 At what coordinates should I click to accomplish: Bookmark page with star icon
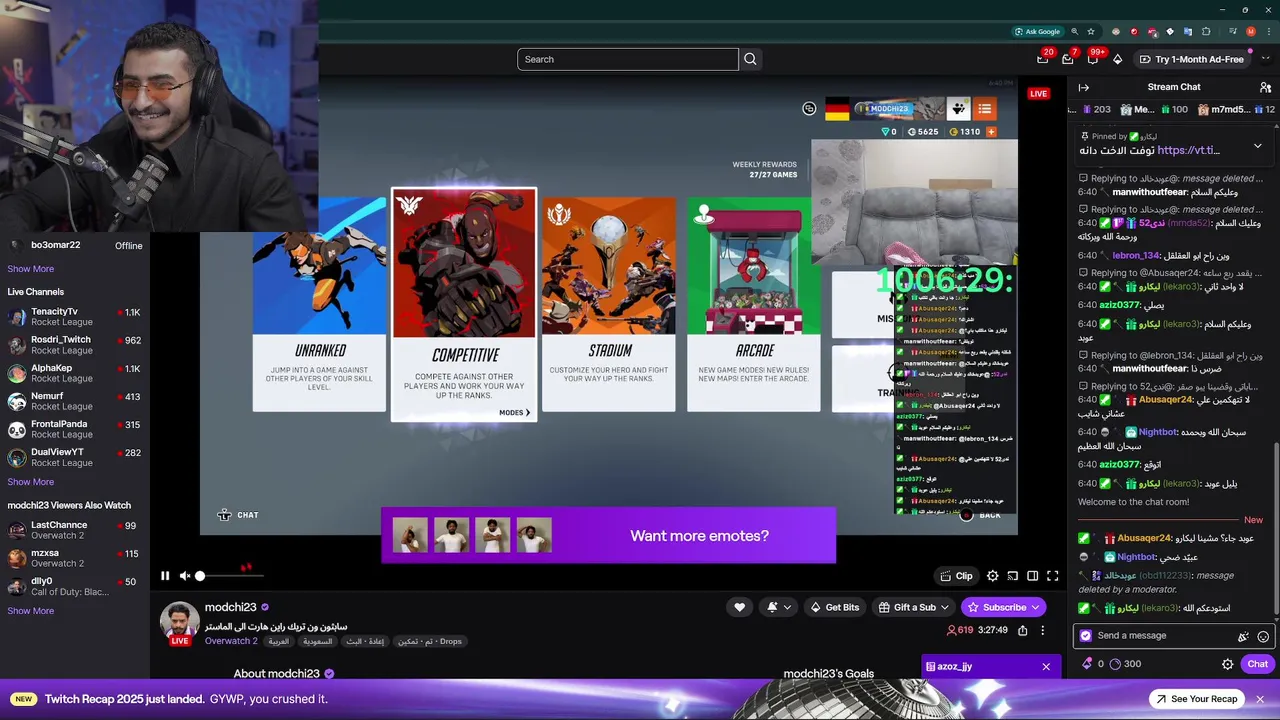1091,31
